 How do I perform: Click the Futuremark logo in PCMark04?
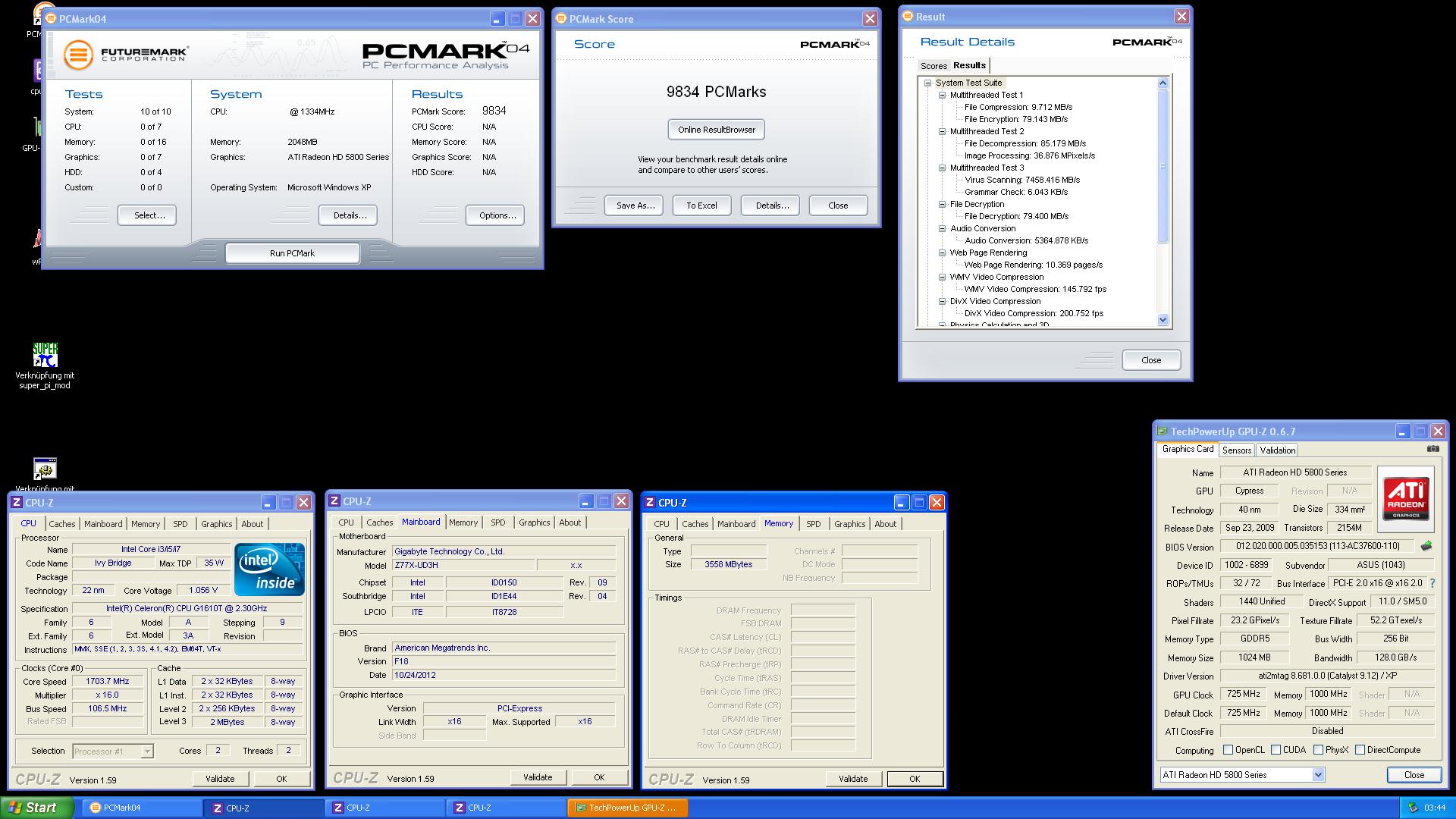125,55
